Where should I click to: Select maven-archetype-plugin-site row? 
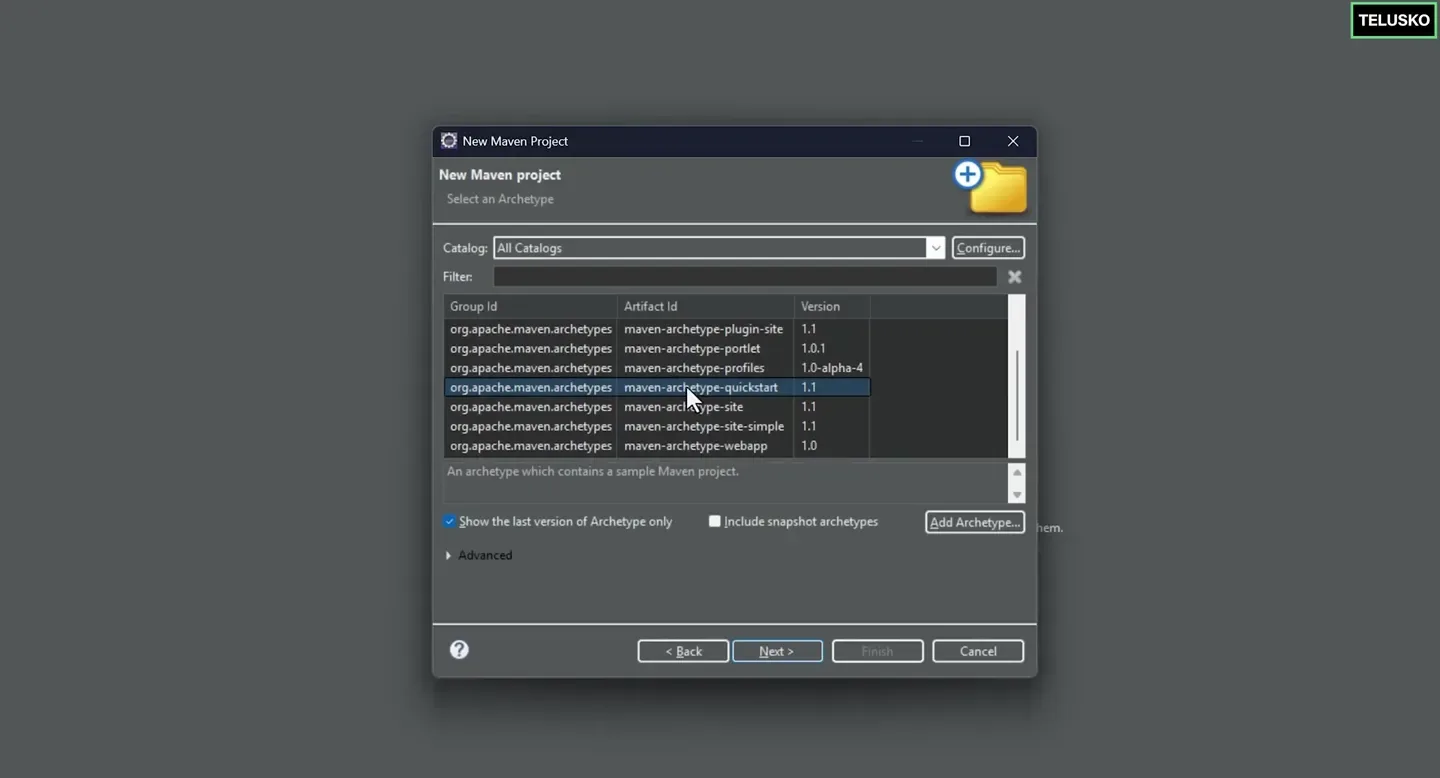(657, 329)
